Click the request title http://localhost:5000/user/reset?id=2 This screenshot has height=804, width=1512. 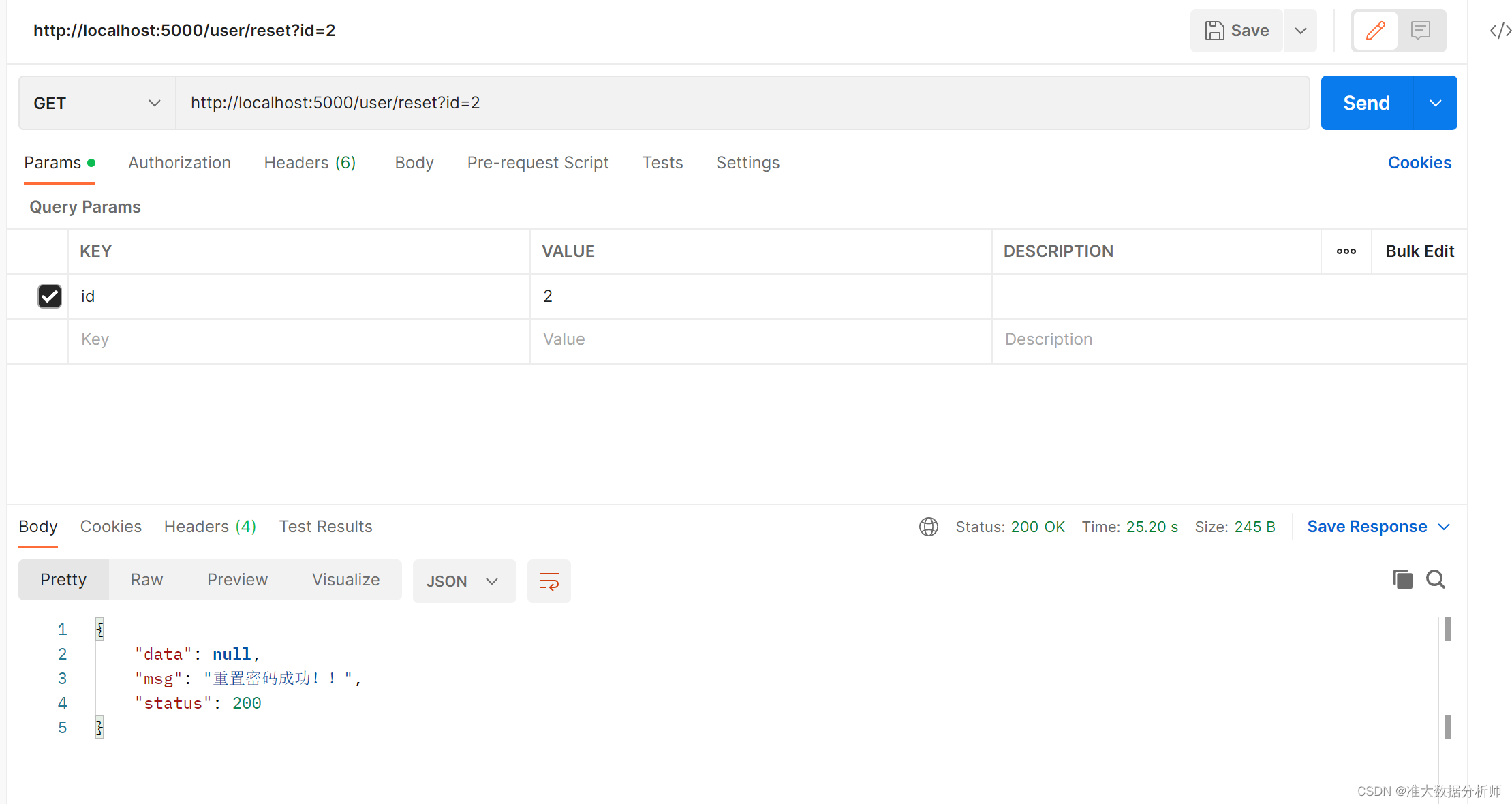[x=185, y=31]
